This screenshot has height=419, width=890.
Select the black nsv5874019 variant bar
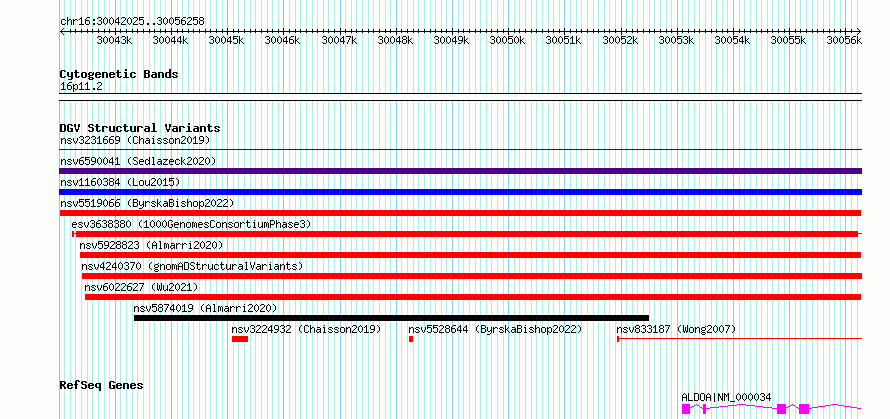click(x=391, y=318)
